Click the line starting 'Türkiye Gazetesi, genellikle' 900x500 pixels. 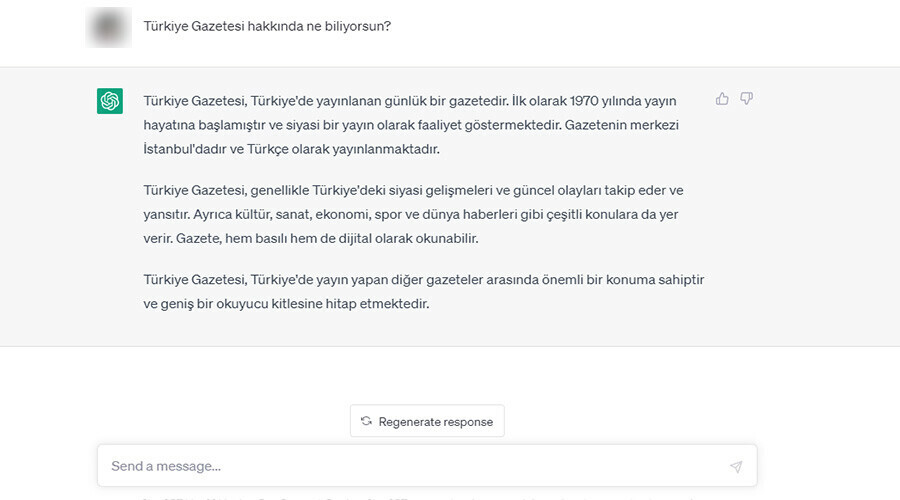tap(399, 190)
